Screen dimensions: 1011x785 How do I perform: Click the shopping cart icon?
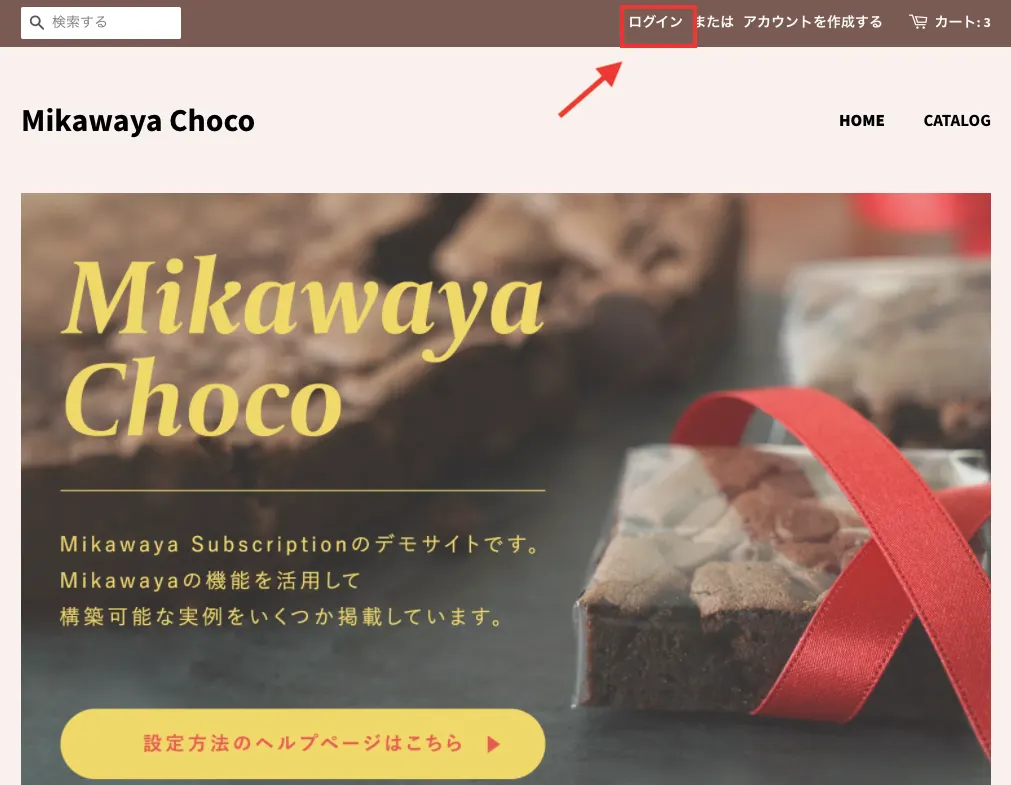pyautogui.click(x=918, y=22)
